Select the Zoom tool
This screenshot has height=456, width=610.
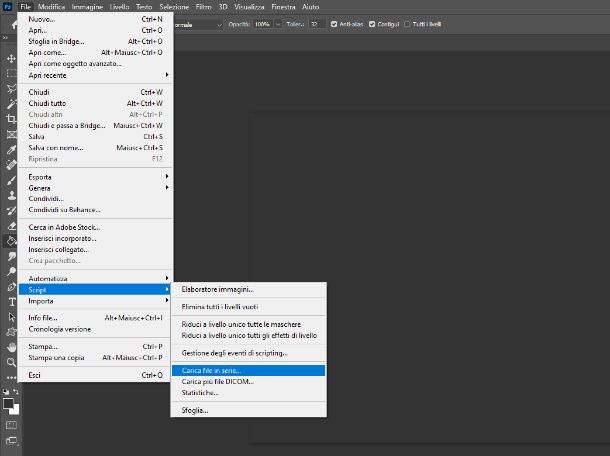click(x=11, y=362)
